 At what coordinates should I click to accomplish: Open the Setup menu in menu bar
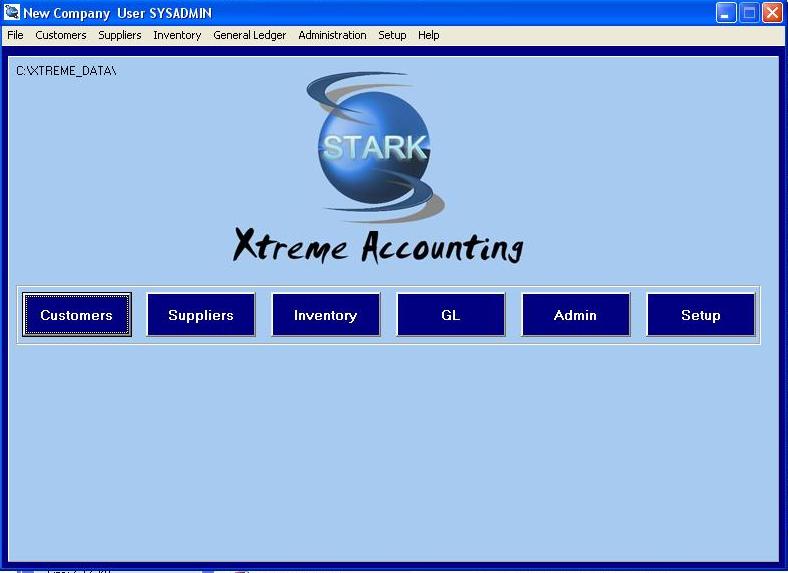pyautogui.click(x=392, y=35)
